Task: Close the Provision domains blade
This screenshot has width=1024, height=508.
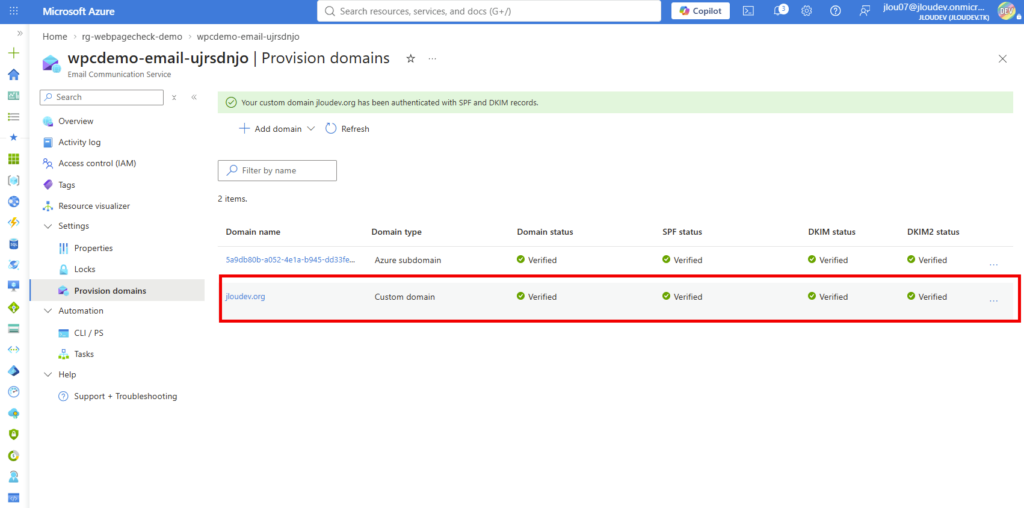Action: (x=1002, y=59)
